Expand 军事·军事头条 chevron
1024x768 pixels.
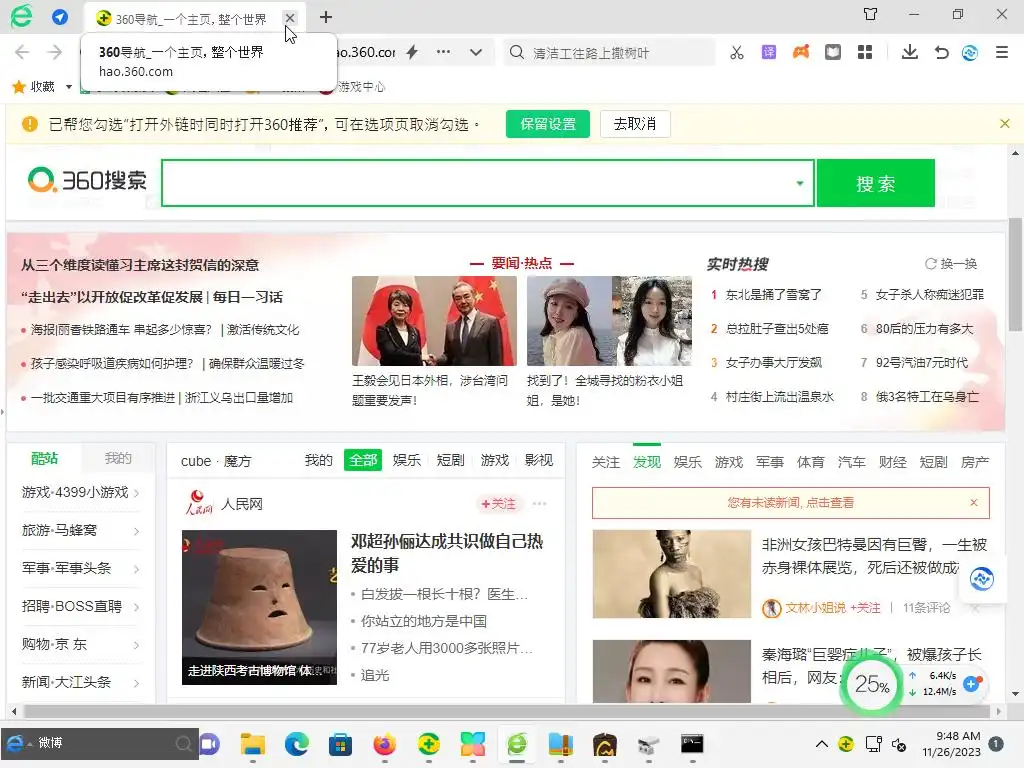pyautogui.click(x=136, y=569)
